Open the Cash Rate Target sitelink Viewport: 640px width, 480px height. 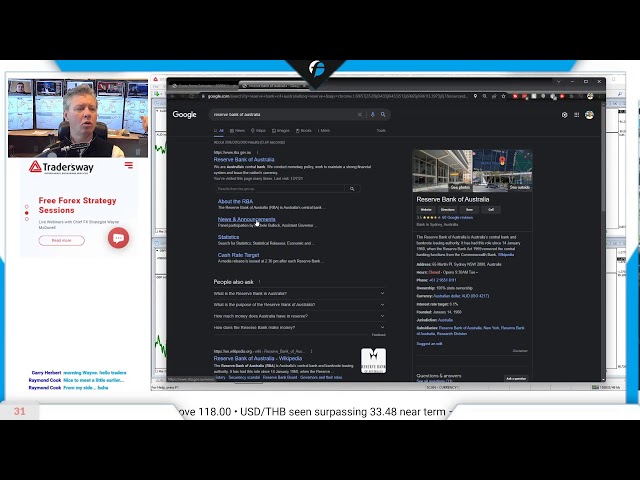[239, 255]
